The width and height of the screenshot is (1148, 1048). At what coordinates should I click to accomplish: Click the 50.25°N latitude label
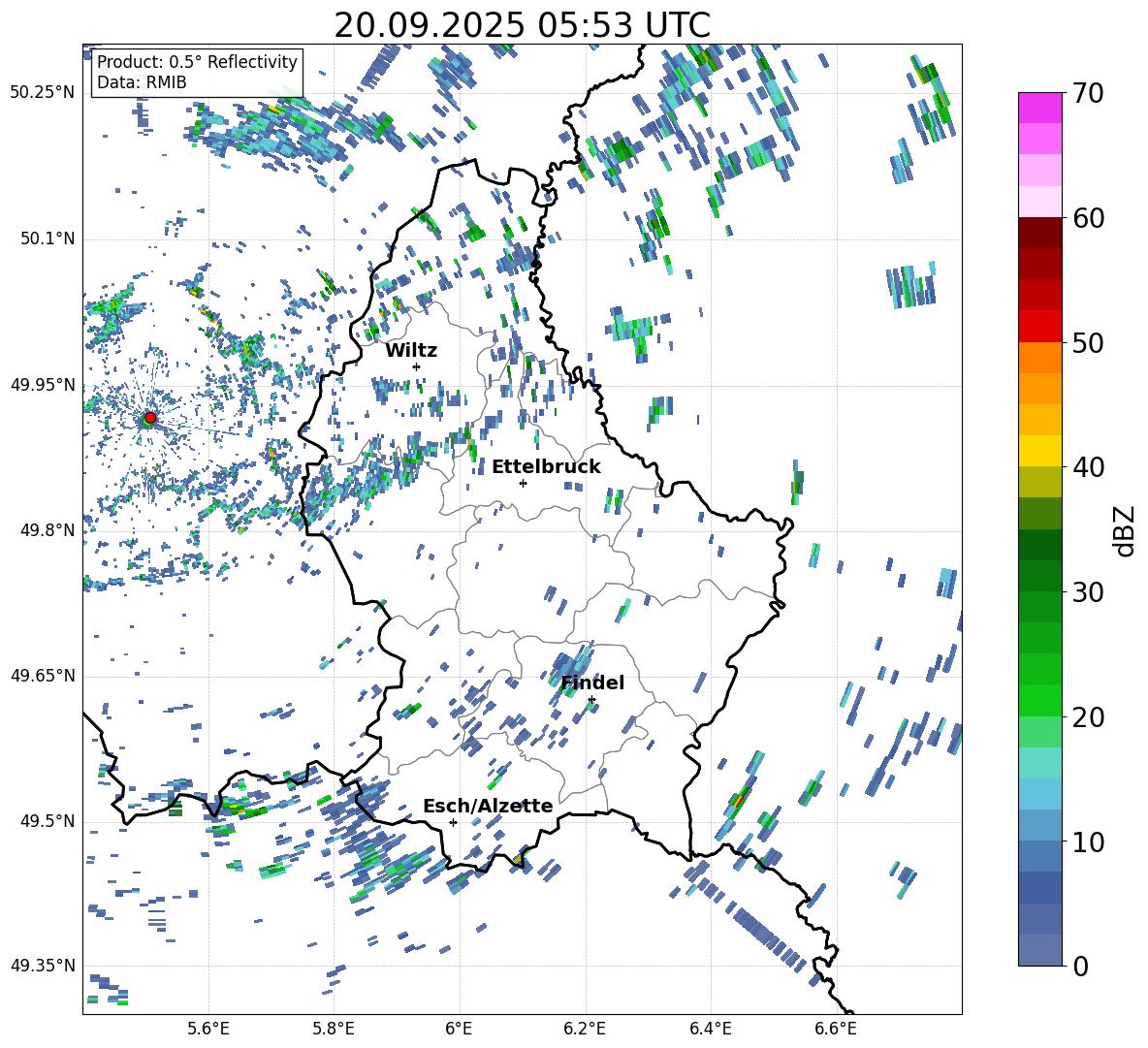[x=43, y=93]
